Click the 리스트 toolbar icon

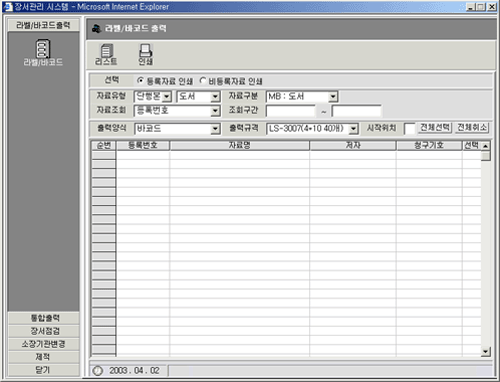pyautogui.click(x=106, y=51)
